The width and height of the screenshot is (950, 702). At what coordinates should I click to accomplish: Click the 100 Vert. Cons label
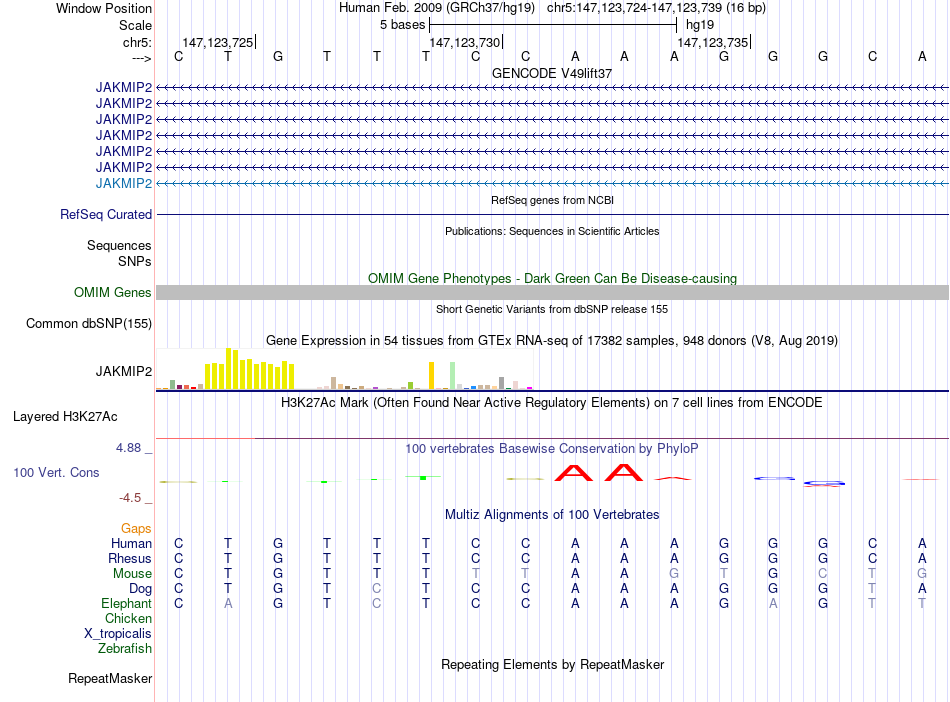[x=56, y=472]
